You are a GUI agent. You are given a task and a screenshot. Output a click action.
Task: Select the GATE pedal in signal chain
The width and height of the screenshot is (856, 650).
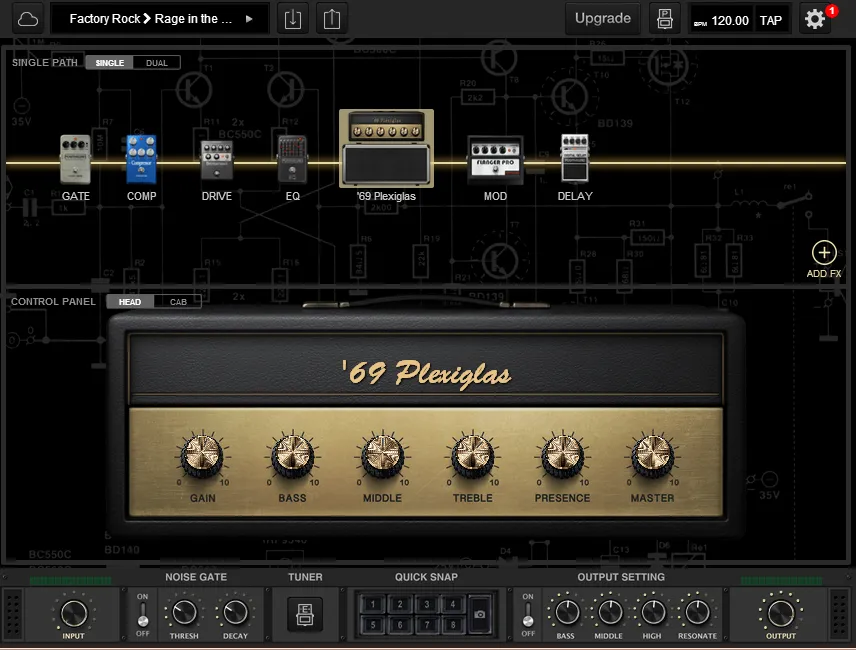pyautogui.click(x=75, y=159)
